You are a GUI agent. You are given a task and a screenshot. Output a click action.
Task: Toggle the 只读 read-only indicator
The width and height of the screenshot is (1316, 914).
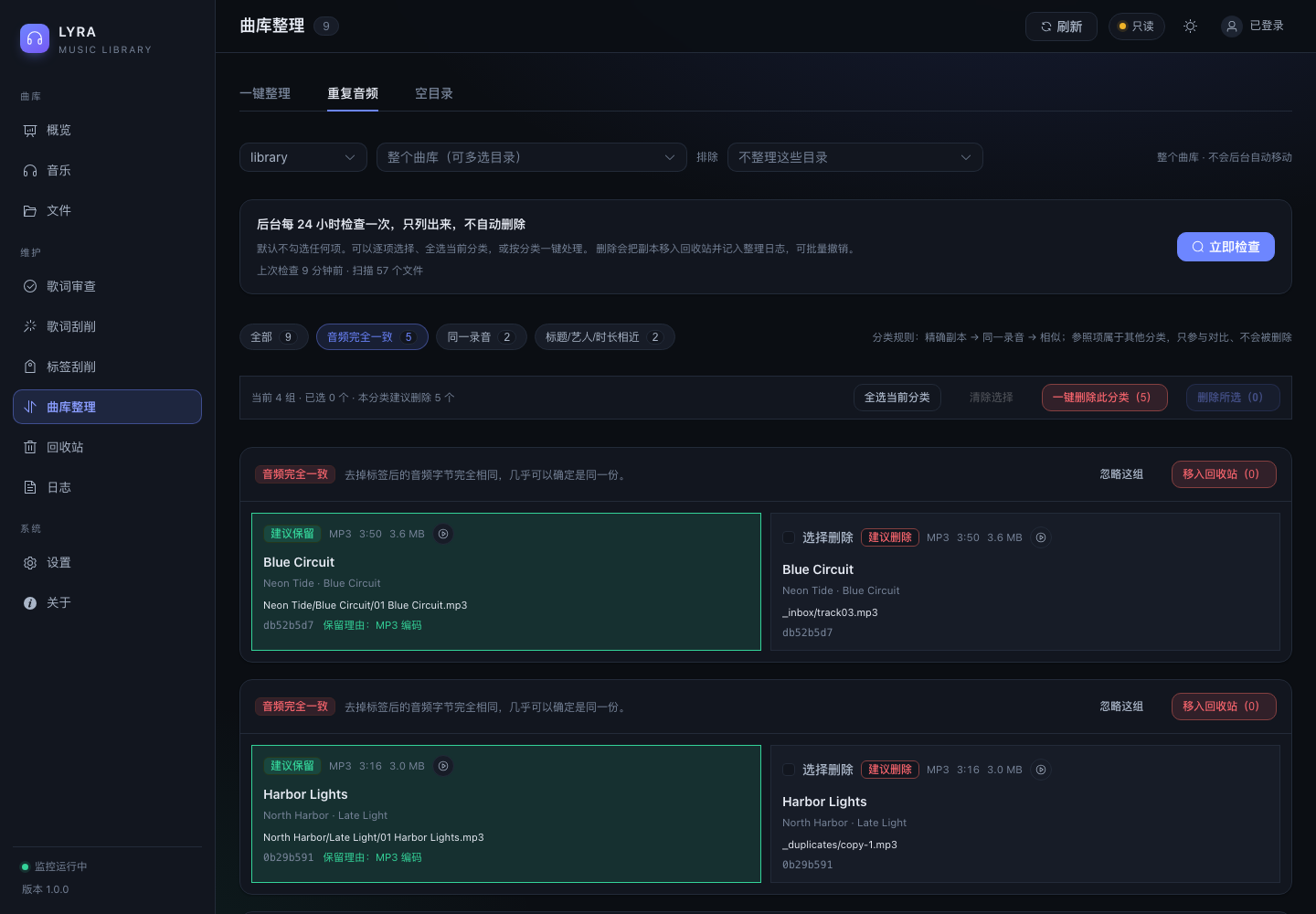click(x=1136, y=27)
